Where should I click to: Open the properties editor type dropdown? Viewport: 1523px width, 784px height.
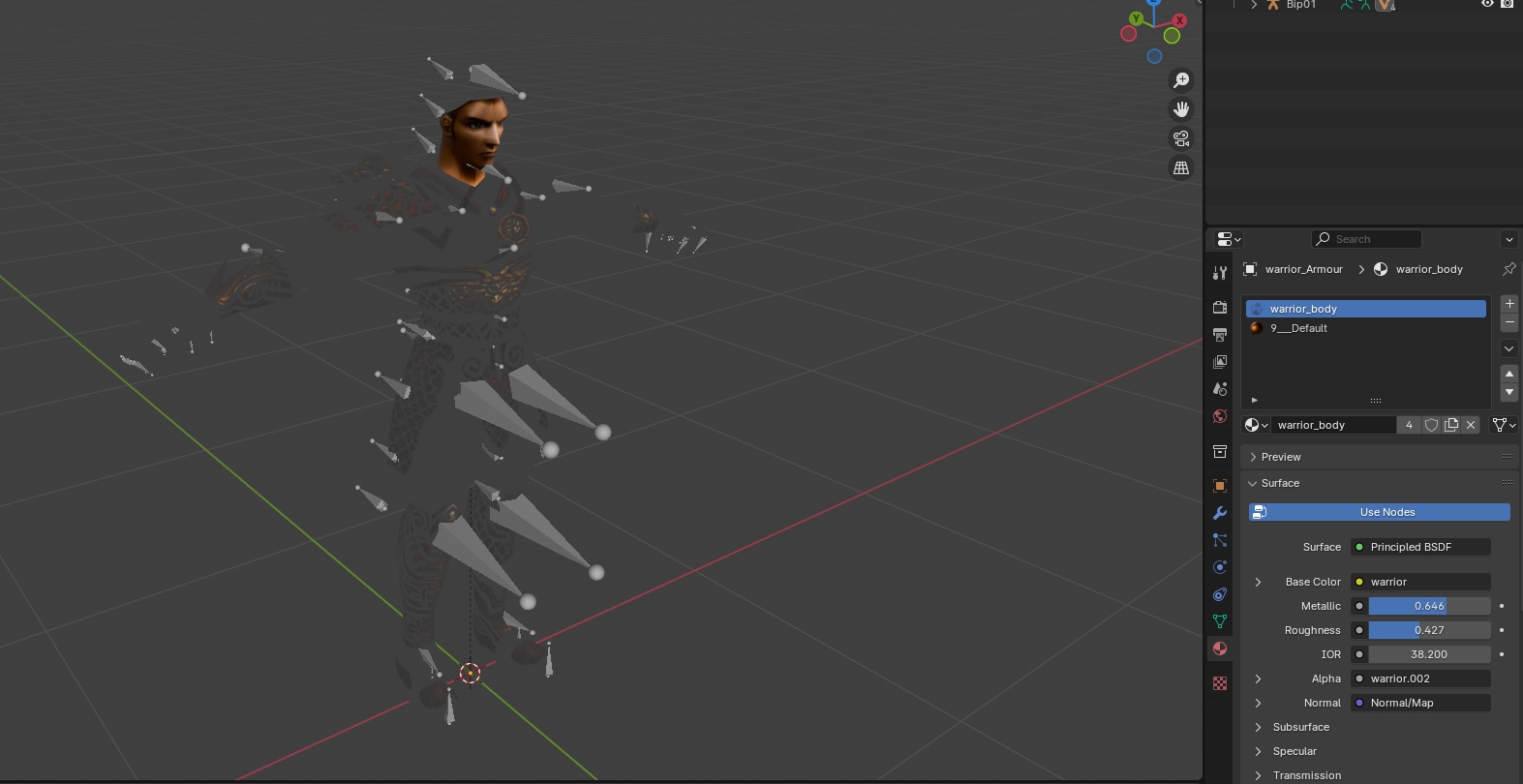[1229, 239]
